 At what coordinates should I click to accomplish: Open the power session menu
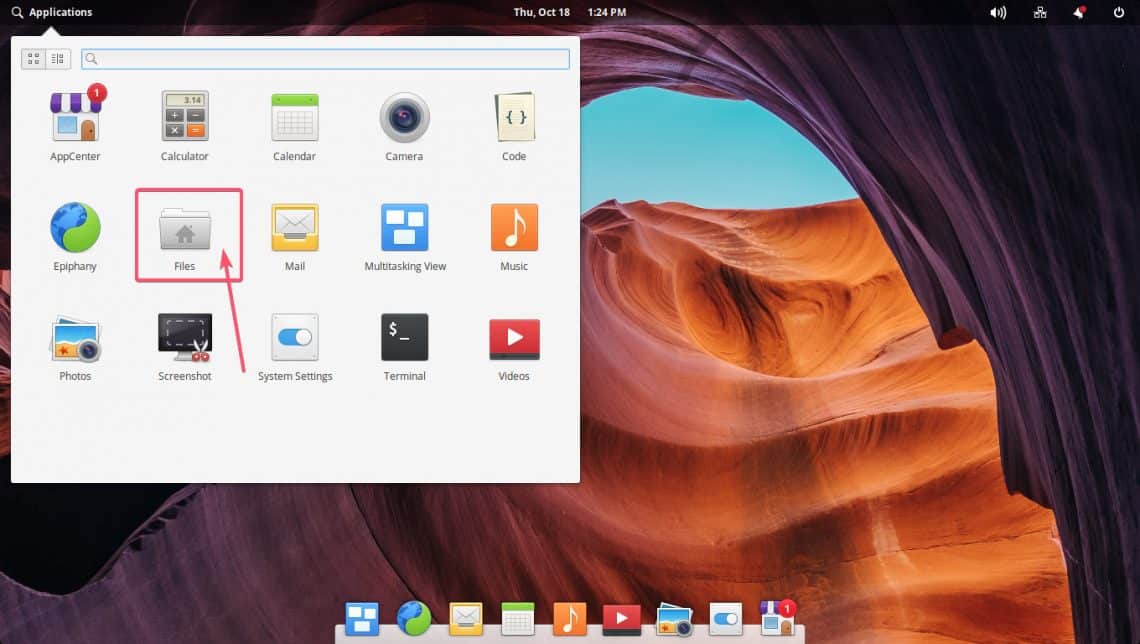1118,12
